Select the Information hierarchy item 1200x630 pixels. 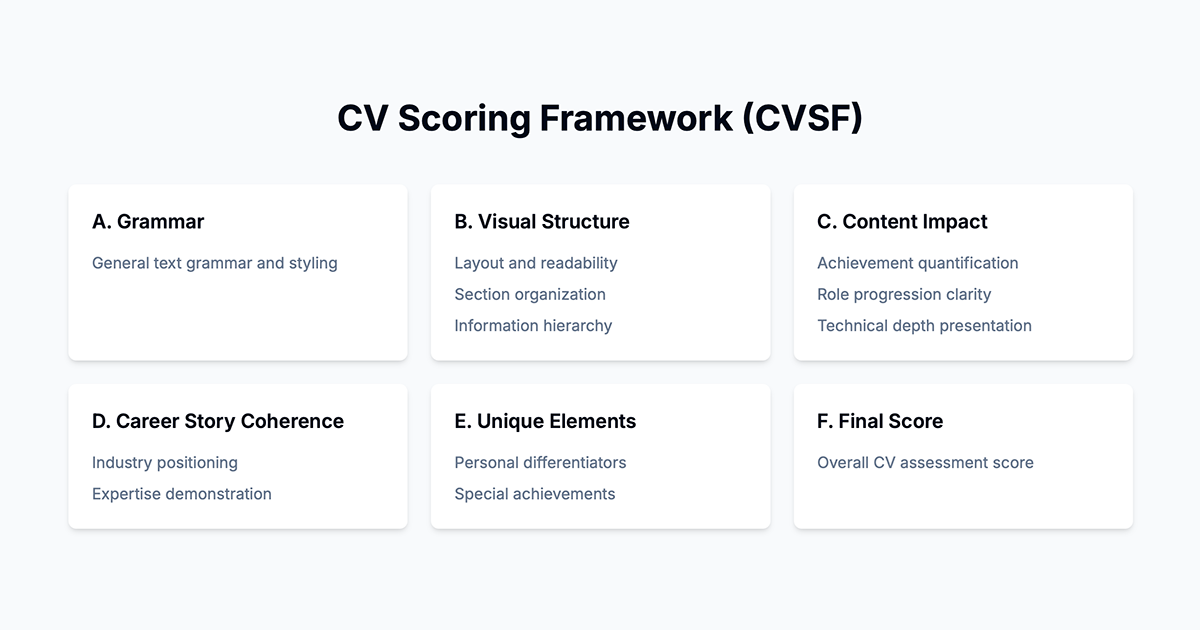click(533, 325)
